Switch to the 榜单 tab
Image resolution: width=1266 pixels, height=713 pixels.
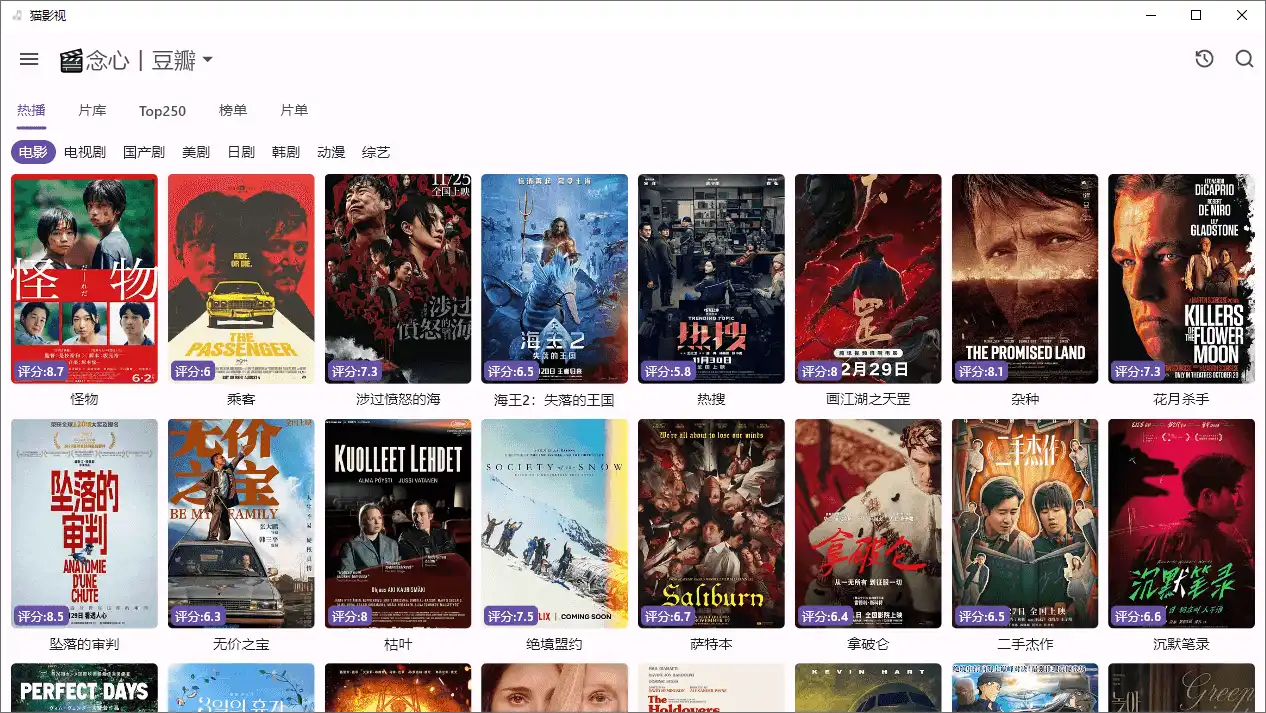233,111
